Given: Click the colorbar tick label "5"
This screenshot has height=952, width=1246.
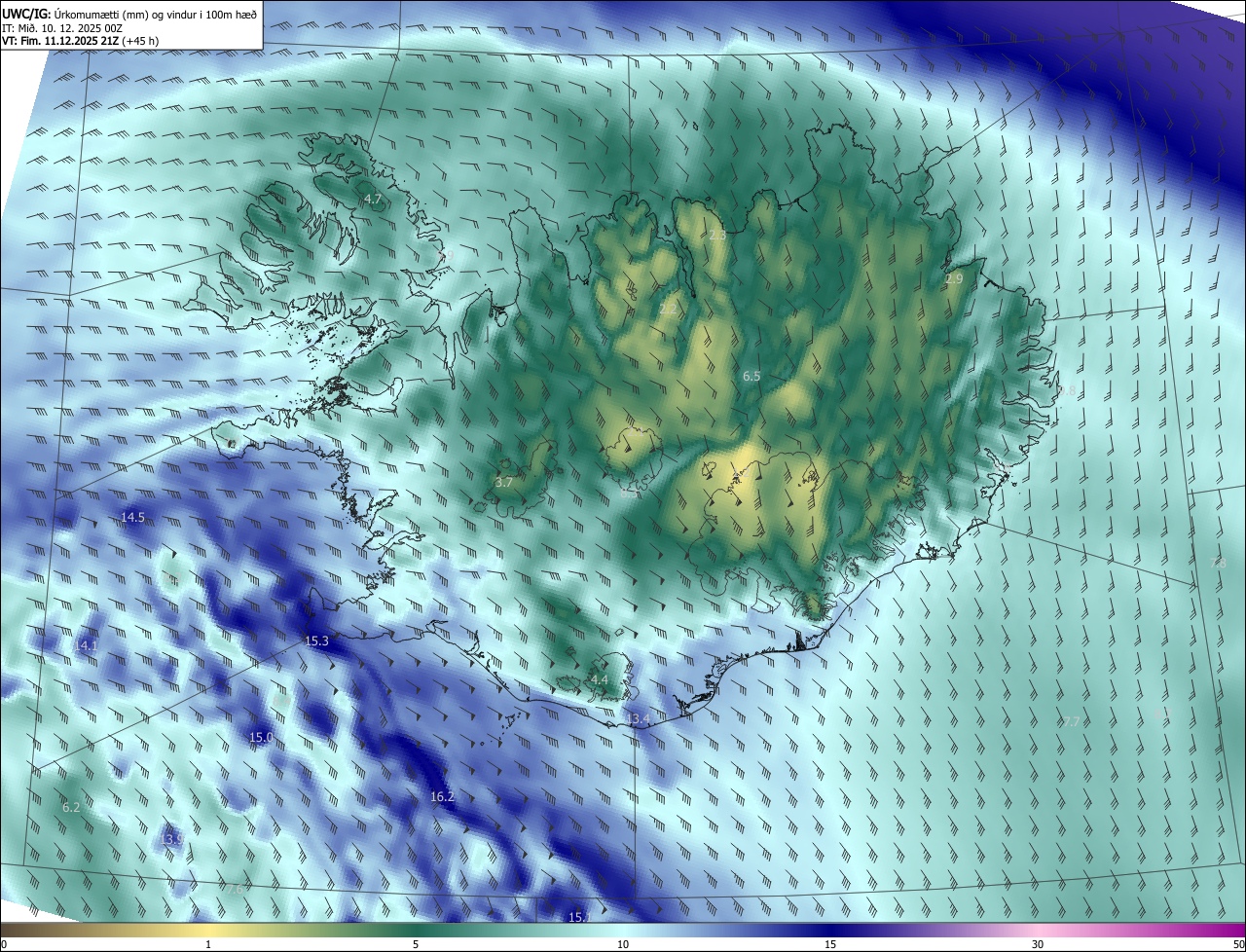Looking at the screenshot, I should [416, 944].
